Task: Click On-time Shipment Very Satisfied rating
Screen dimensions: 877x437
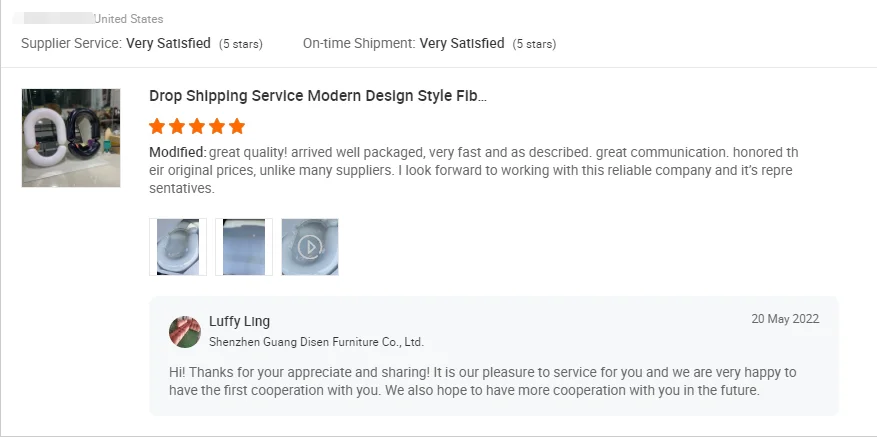Action: coord(462,44)
